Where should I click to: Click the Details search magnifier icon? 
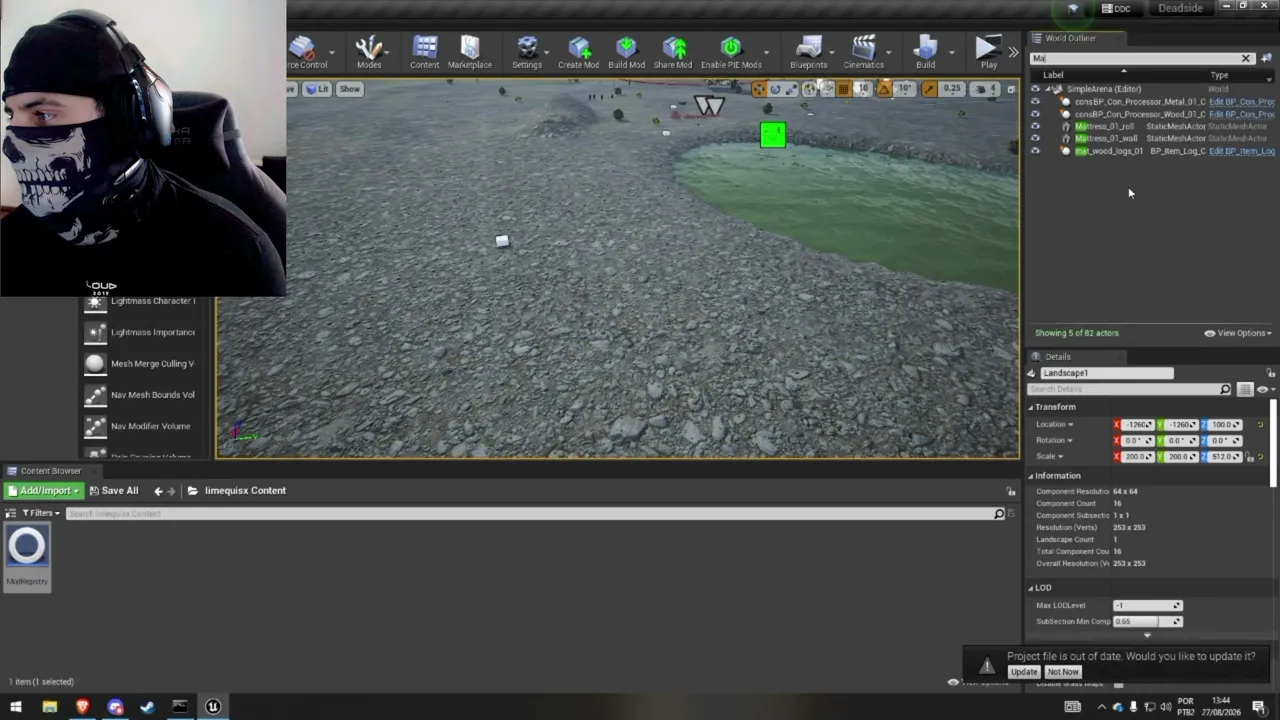(1225, 389)
